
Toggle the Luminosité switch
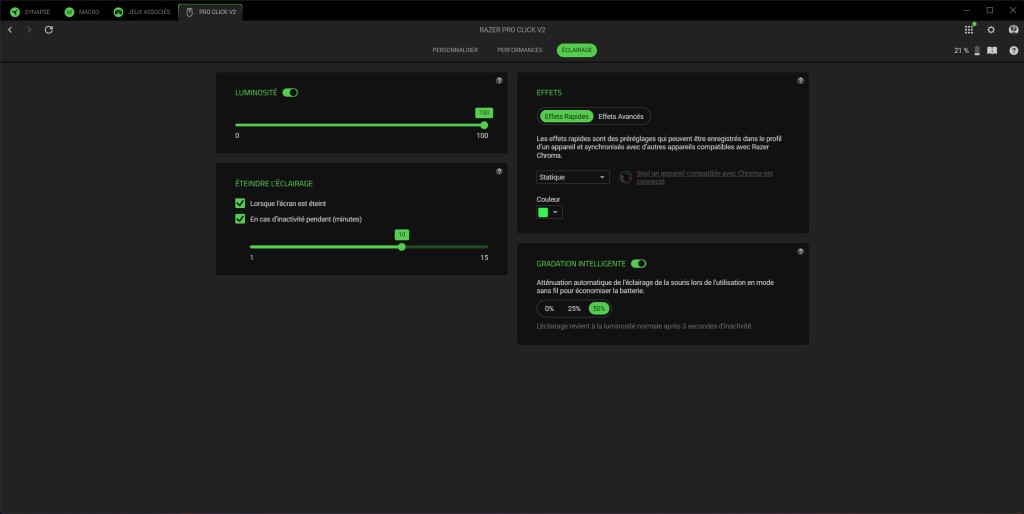tap(290, 93)
